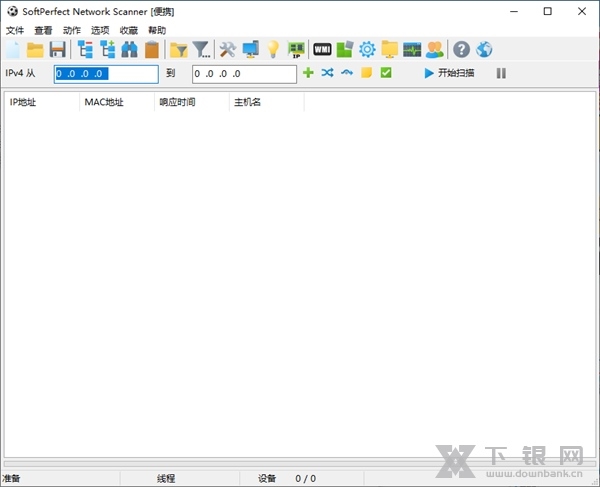Screen dimensions: 600x487
Task: Click the 到 ending IP address field
Action: click(244, 74)
